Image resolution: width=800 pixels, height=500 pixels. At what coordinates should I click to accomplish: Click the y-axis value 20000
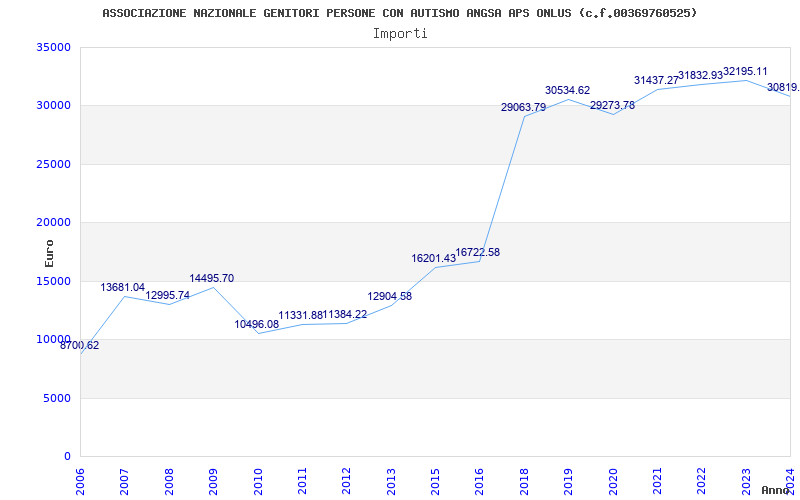click(53, 222)
